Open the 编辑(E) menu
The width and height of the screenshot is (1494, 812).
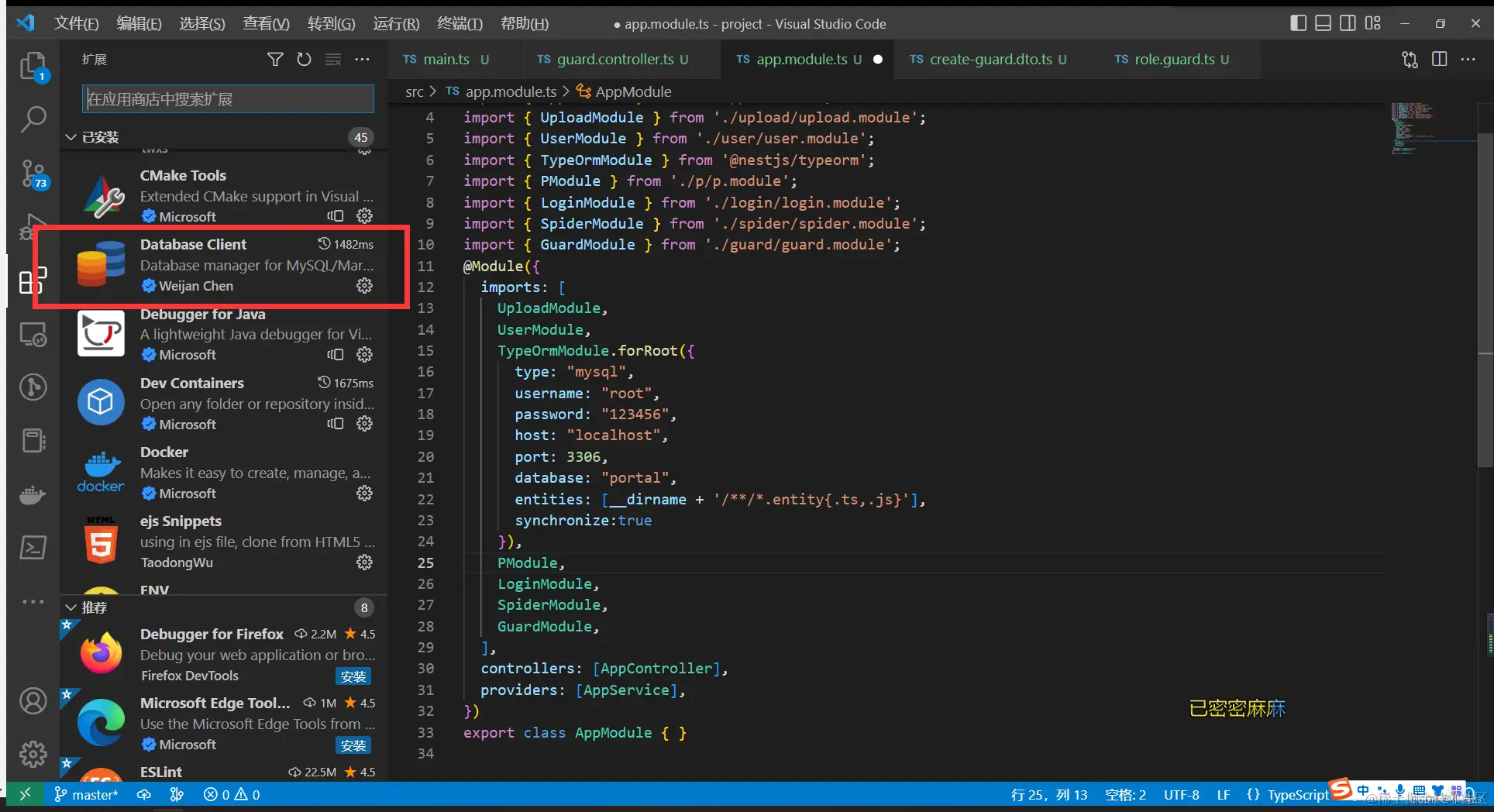[139, 23]
